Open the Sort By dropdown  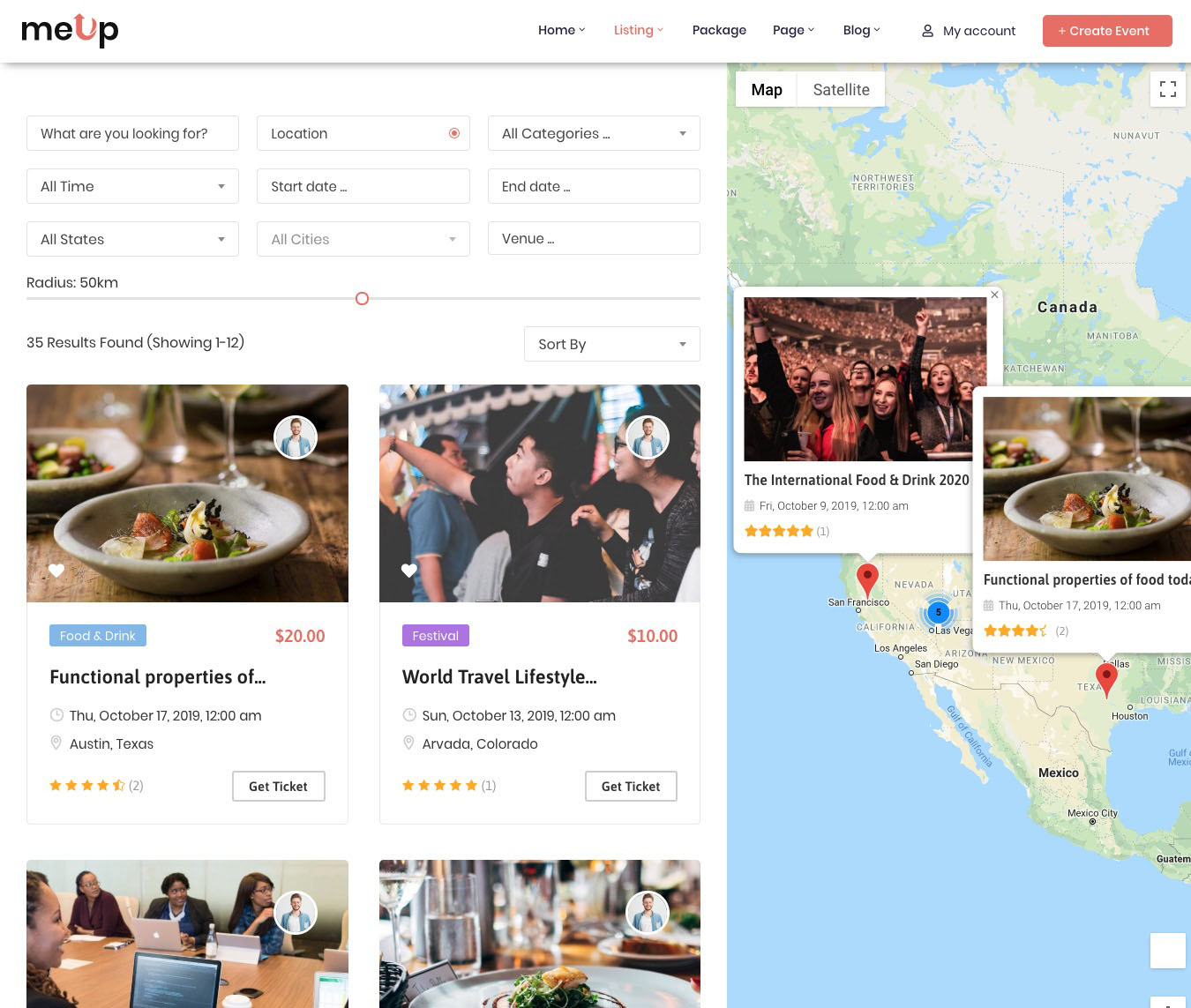[612, 344]
